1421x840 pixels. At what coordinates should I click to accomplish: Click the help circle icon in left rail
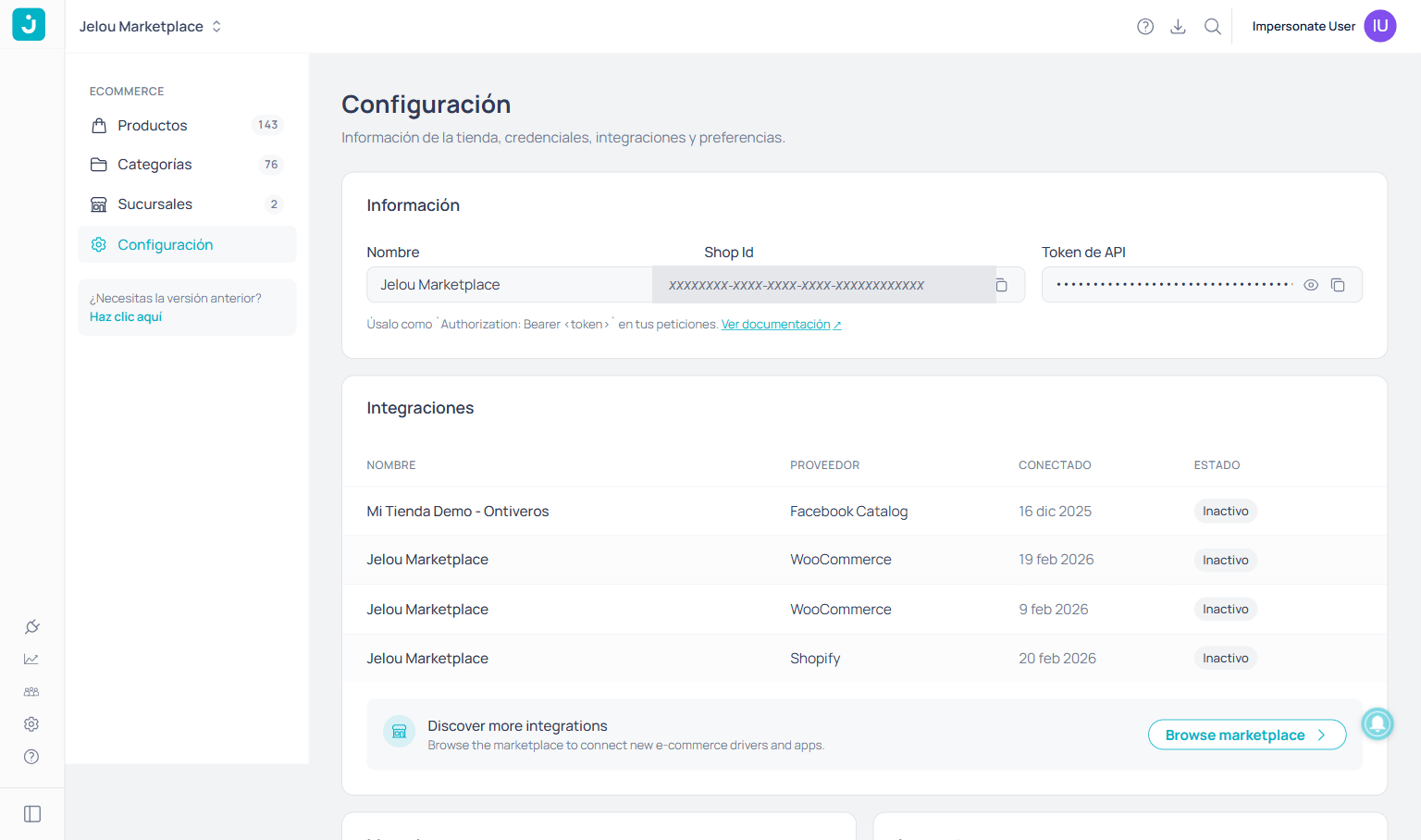[31, 757]
